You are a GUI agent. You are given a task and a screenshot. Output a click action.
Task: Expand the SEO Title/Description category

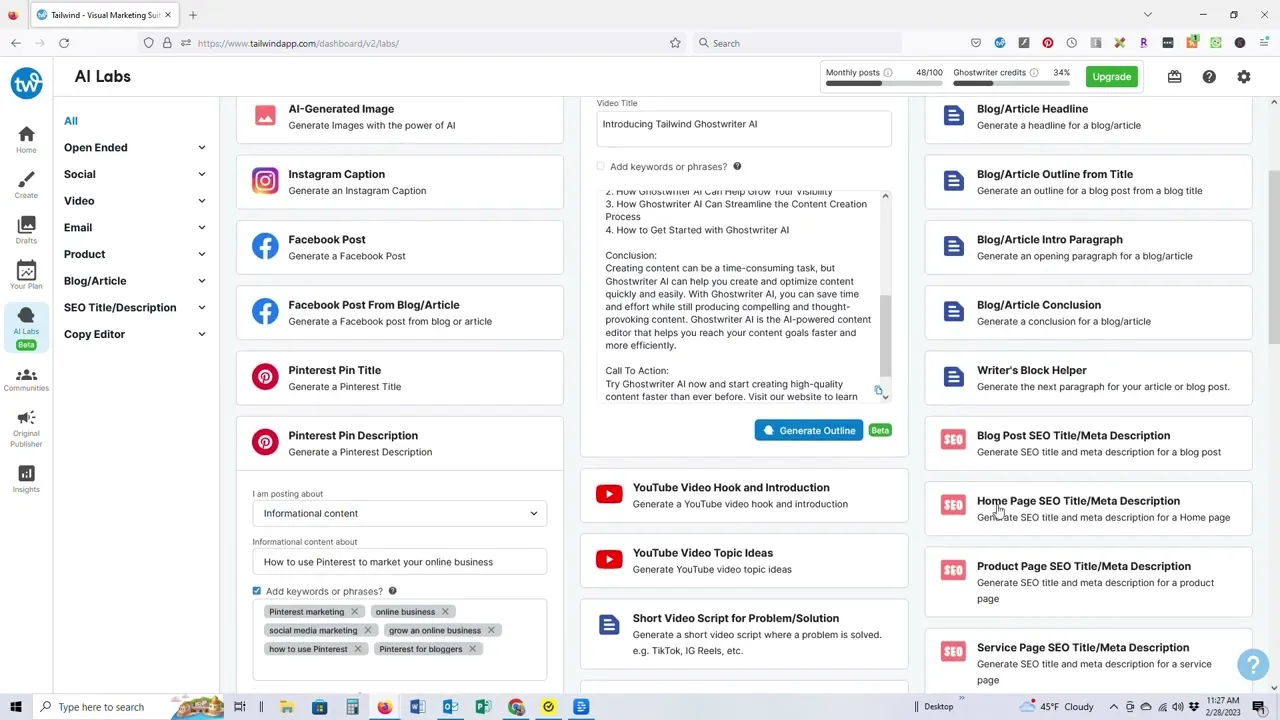(135, 307)
